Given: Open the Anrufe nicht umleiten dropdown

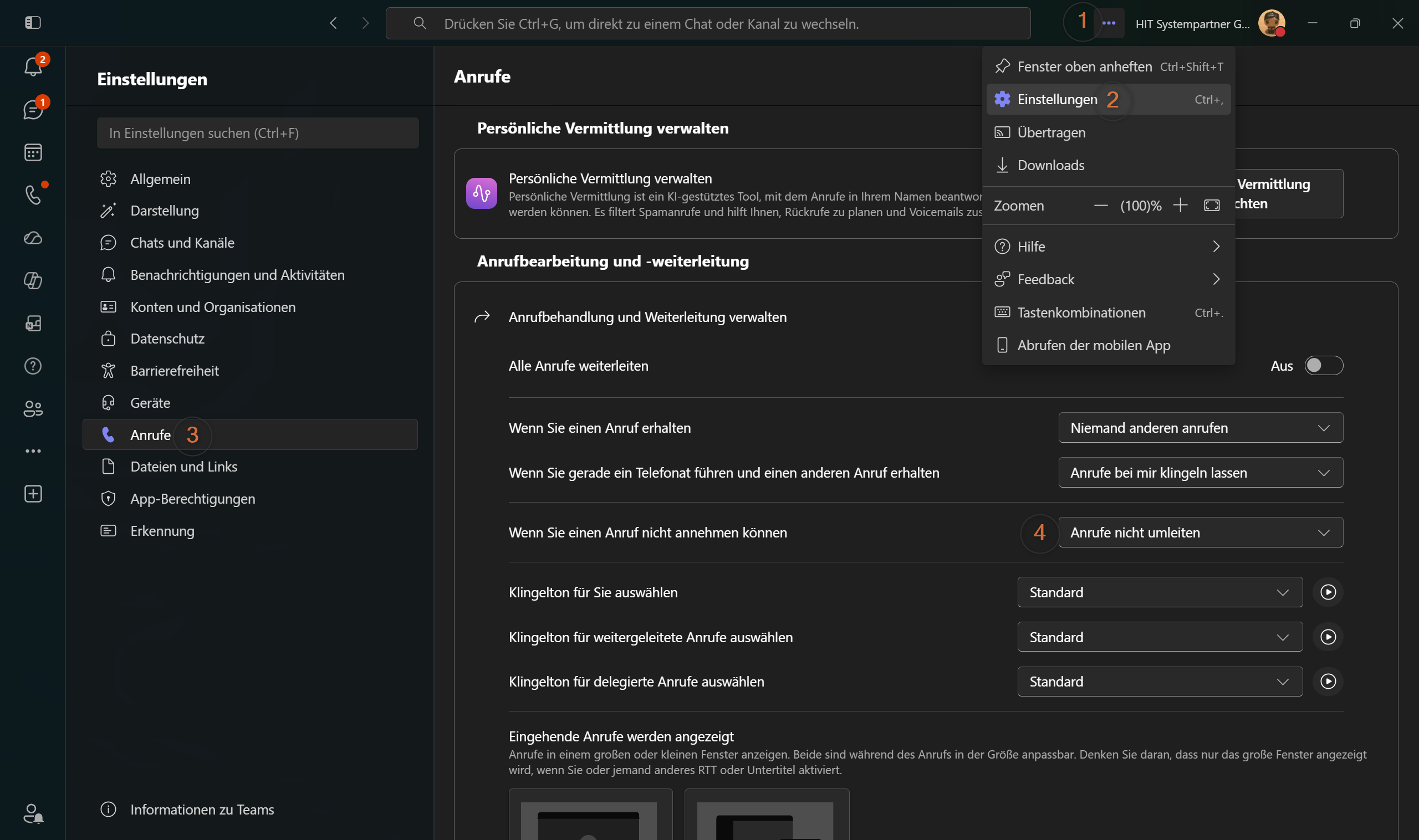Looking at the screenshot, I should tap(1201, 532).
